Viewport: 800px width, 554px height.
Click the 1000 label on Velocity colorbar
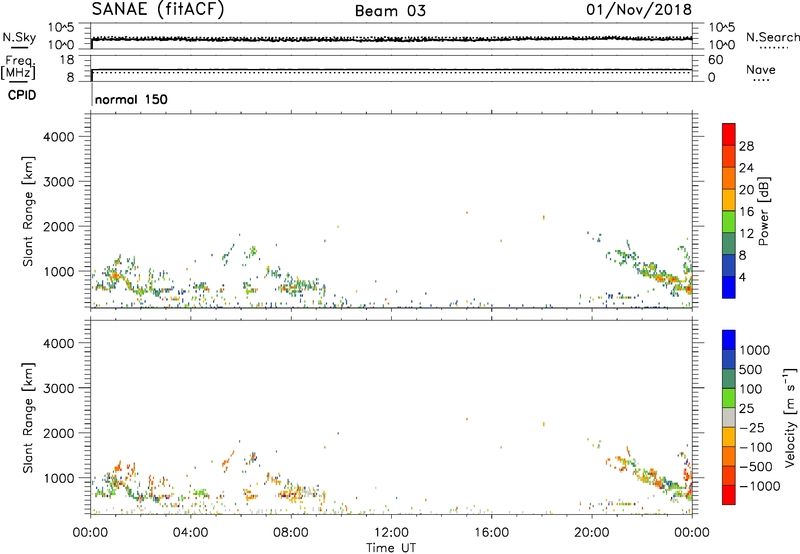click(x=755, y=350)
